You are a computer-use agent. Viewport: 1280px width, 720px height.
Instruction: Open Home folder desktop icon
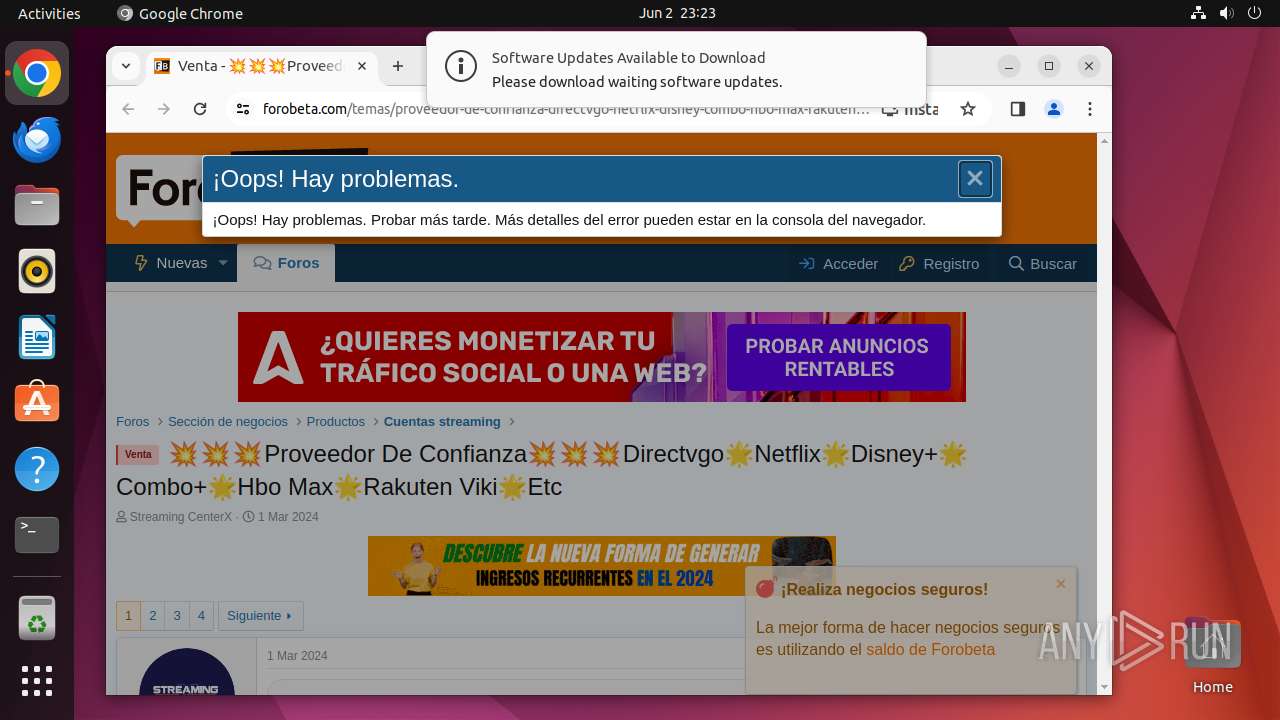(1213, 657)
